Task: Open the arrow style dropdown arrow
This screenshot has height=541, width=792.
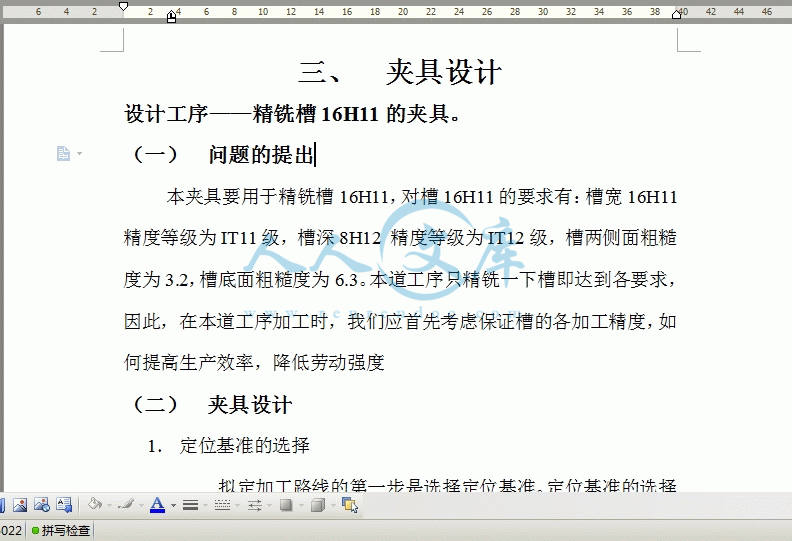Action: coord(270,505)
